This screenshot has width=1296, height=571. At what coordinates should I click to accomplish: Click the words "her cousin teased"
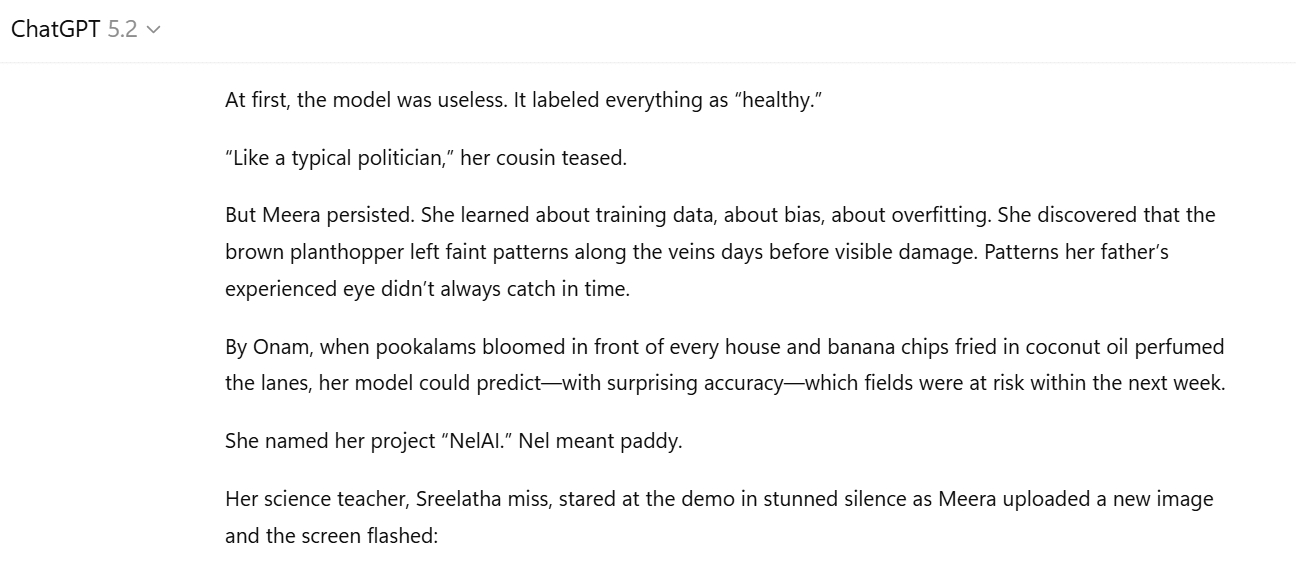coord(543,158)
